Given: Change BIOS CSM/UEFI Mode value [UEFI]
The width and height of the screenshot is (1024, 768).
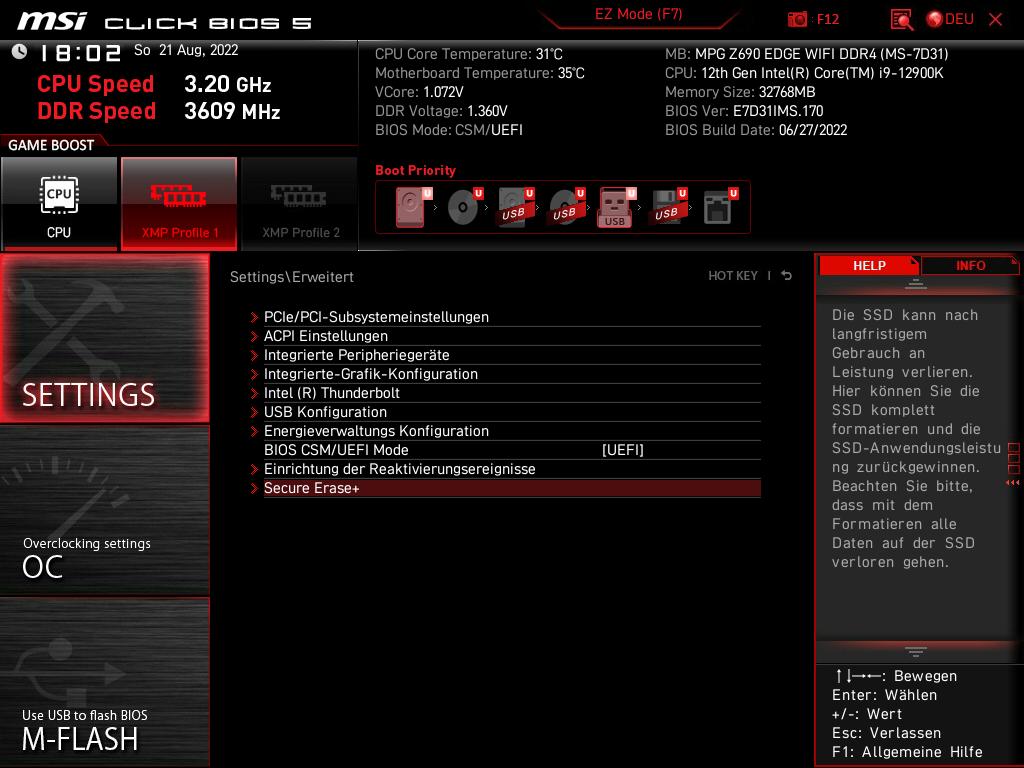Looking at the screenshot, I should (x=622, y=450).
